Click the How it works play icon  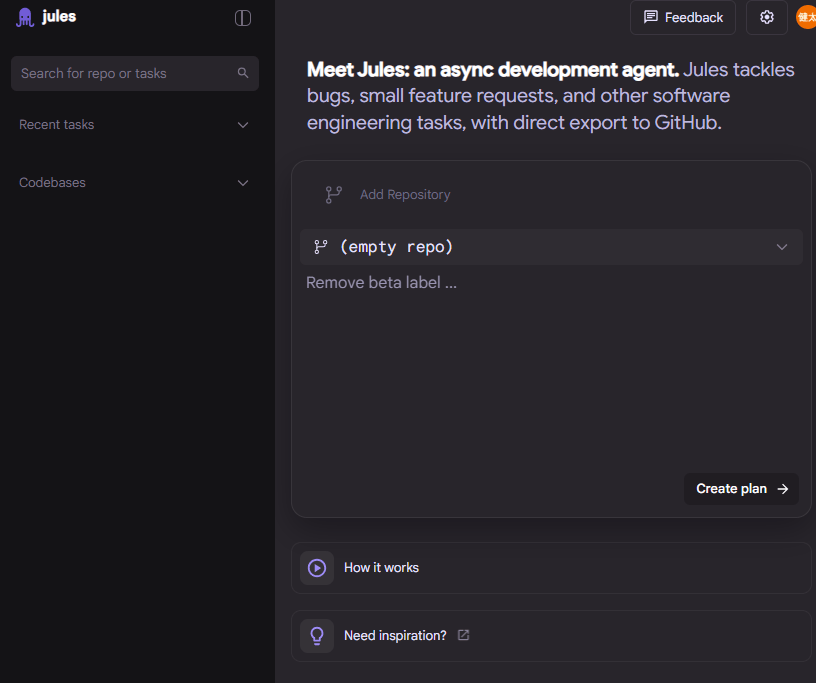[x=317, y=568]
